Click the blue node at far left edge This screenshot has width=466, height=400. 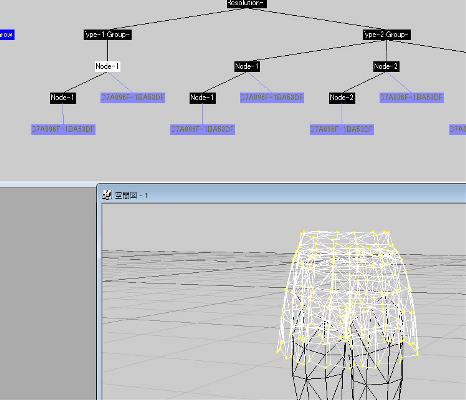tap(7, 35)
